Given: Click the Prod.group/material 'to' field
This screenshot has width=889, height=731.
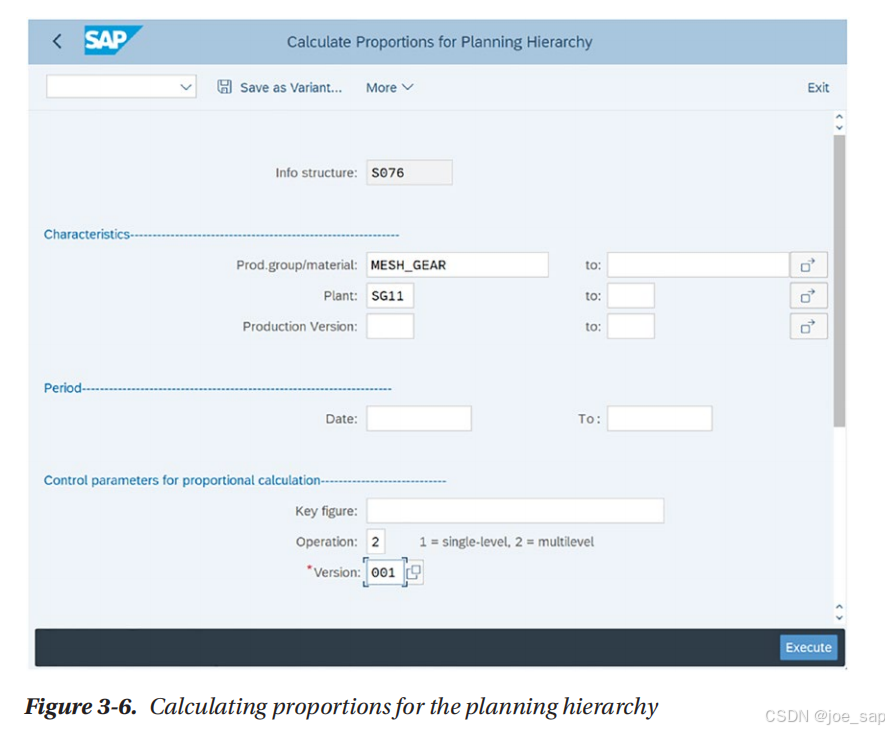Looking at the screenshot, I should [698, 265].
